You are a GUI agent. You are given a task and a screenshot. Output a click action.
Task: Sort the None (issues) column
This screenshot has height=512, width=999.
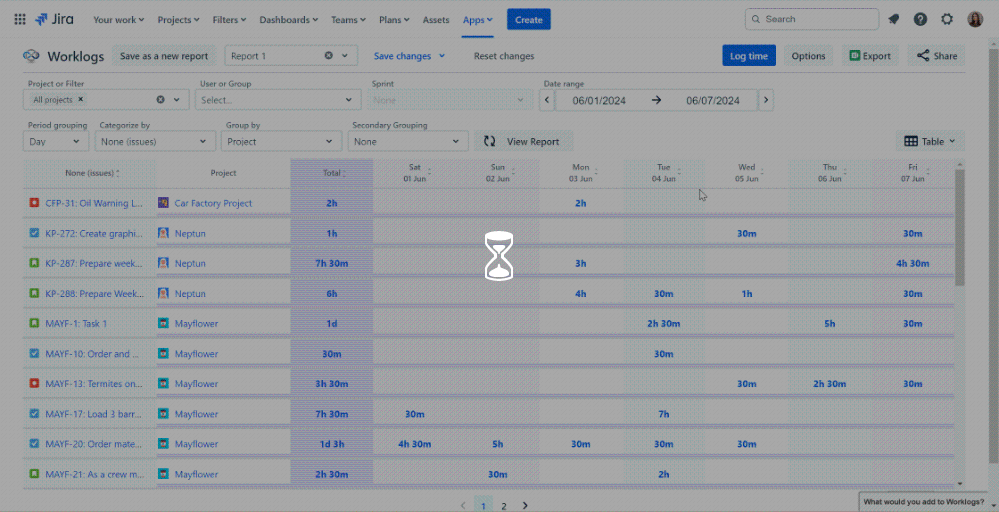coord(118,173)
